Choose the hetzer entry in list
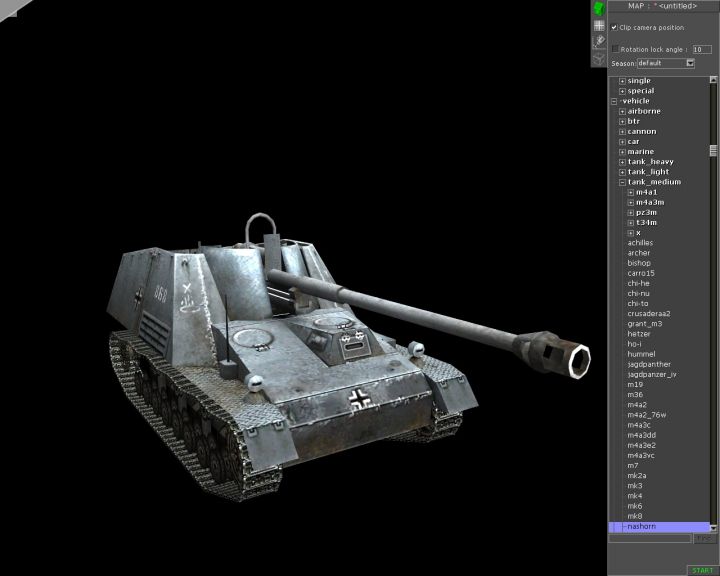This screenshot has width=720, height=576. point(639,334)
